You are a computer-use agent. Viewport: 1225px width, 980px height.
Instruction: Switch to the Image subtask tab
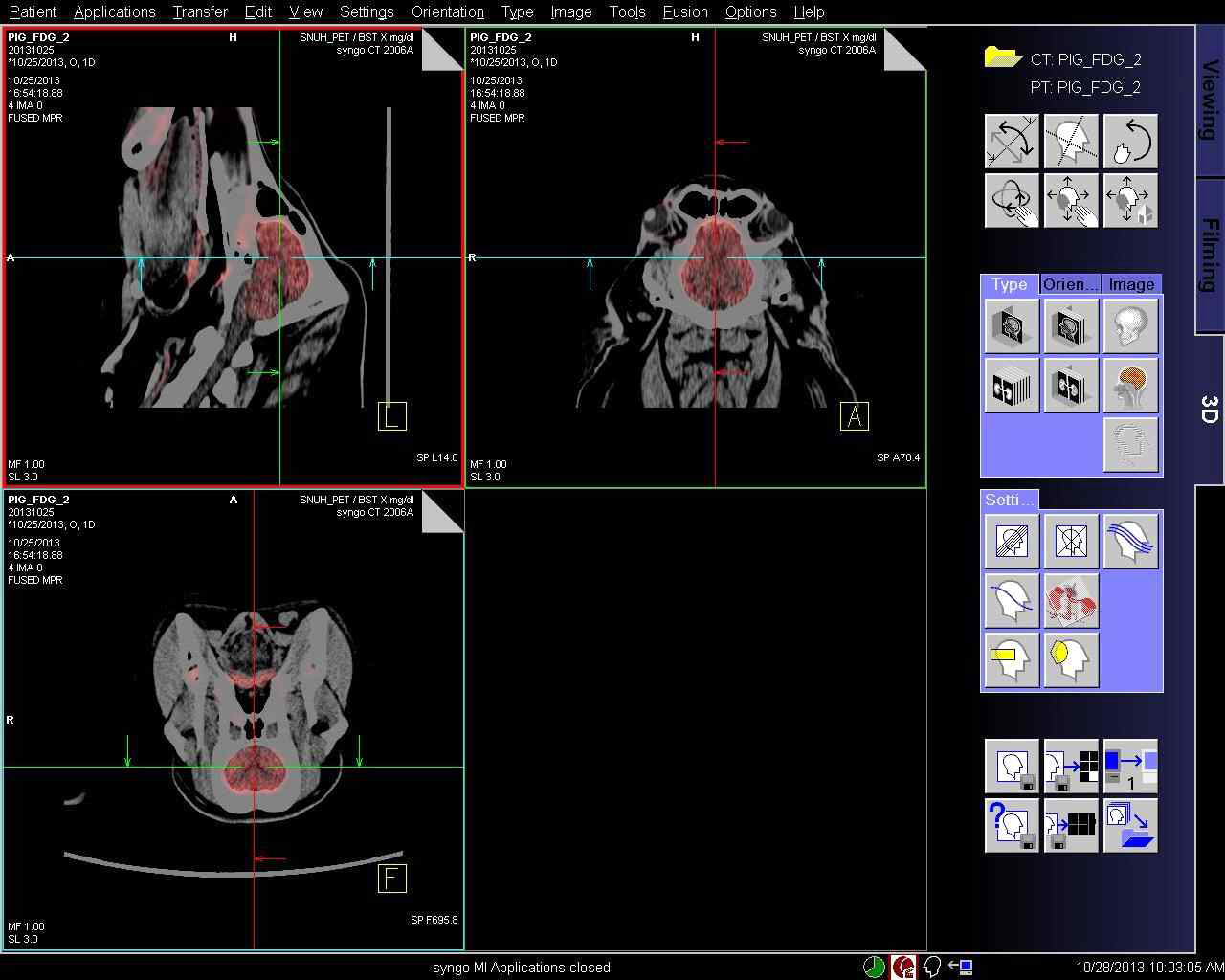(x=1131, y=284)
